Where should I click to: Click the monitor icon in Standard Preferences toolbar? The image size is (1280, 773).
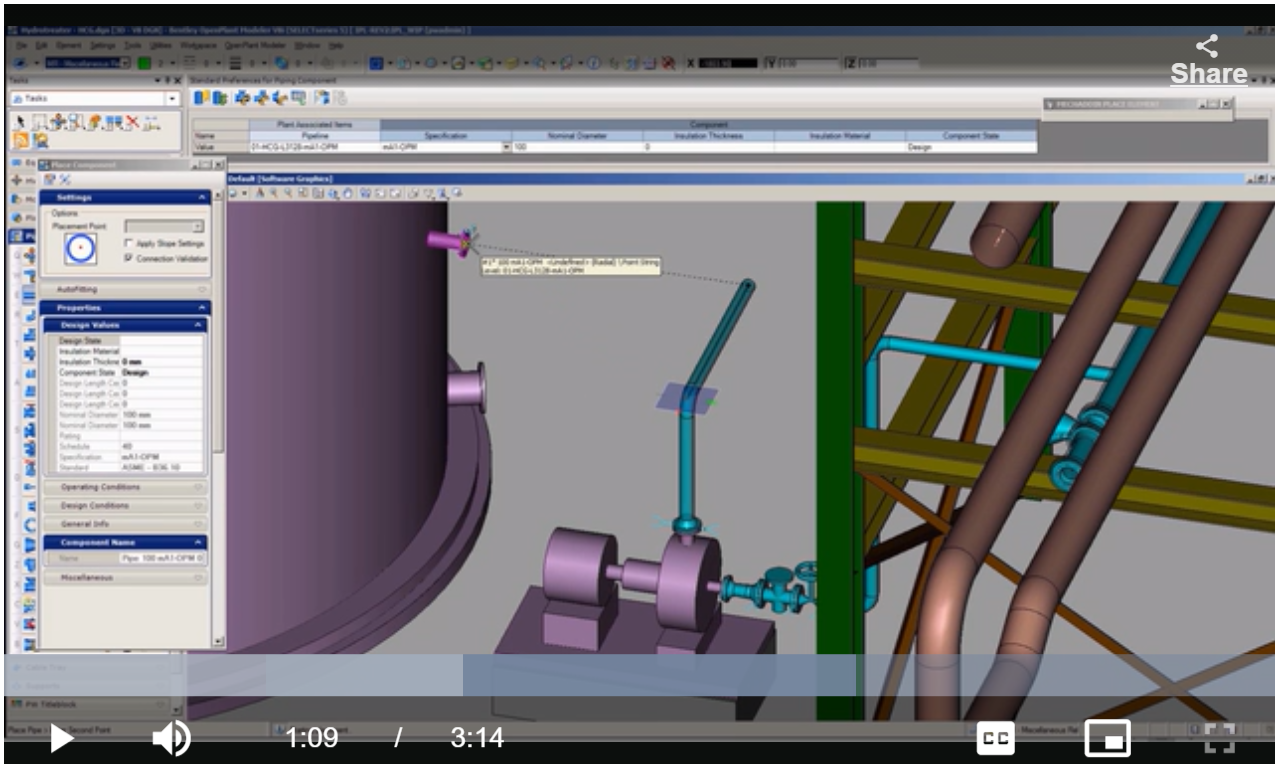click(297, 98)
